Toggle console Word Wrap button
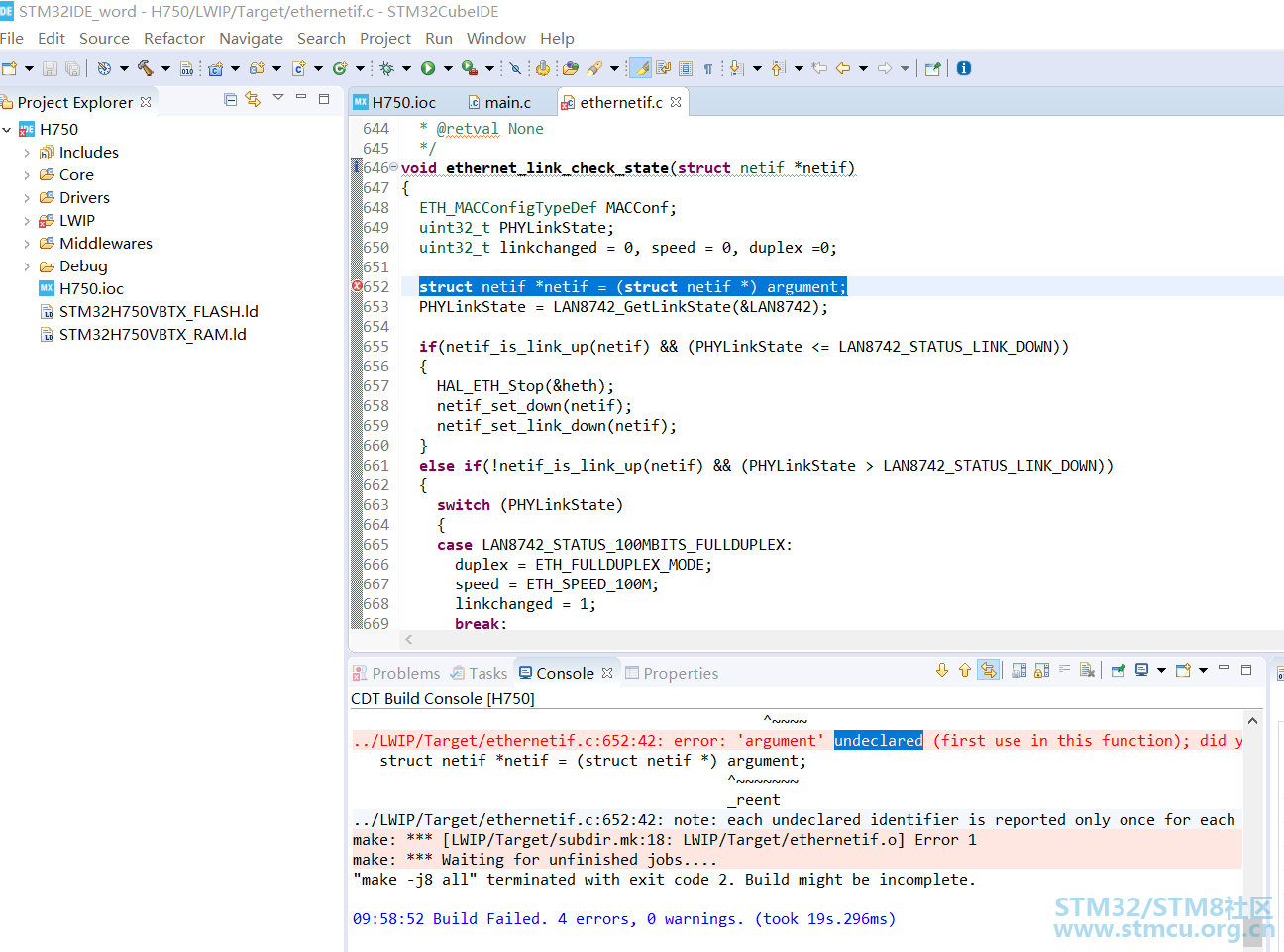 [x=1064, y=670]
